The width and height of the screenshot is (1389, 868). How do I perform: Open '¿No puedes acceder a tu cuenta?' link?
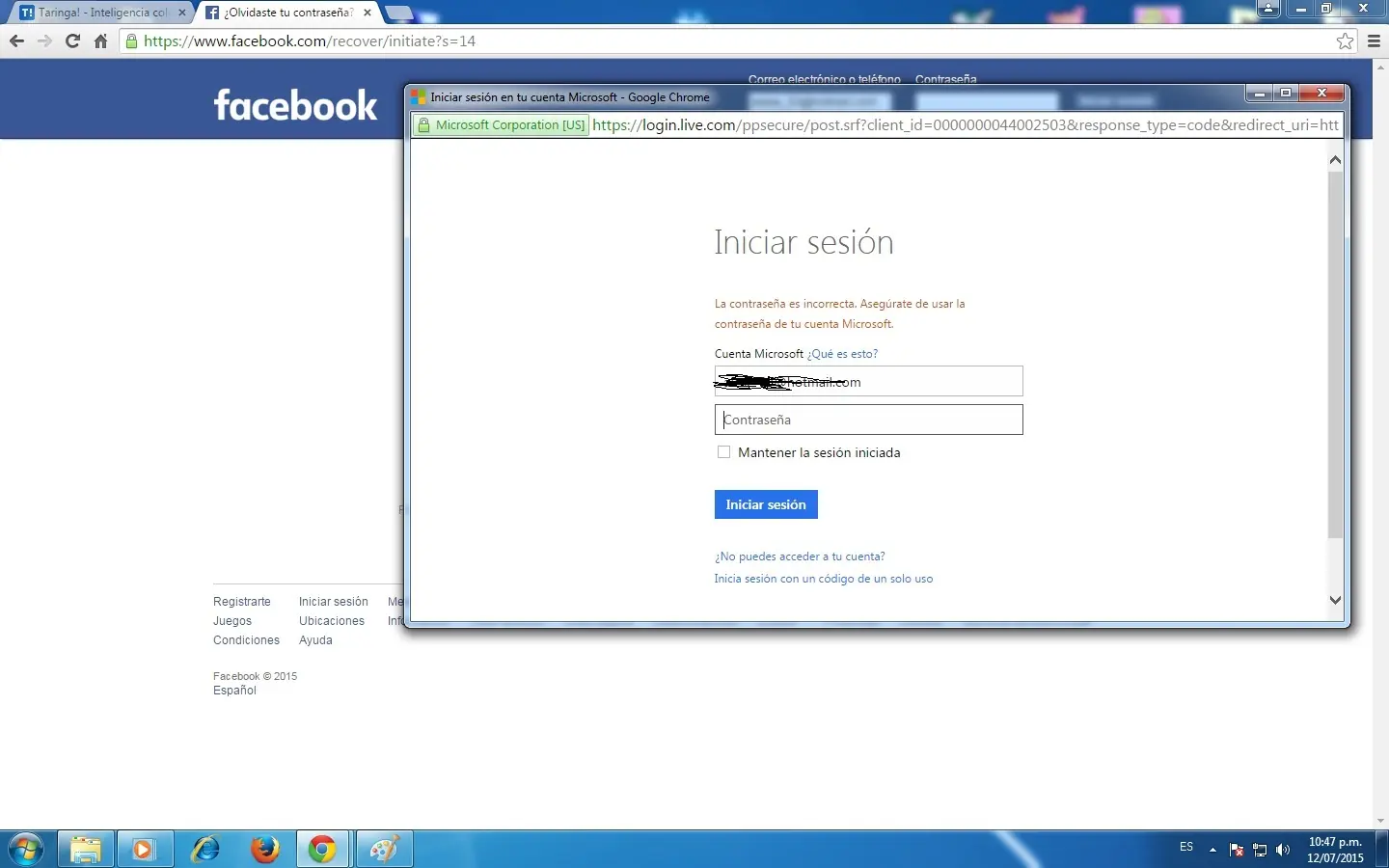pyautogui.click(x=800, y=556)
